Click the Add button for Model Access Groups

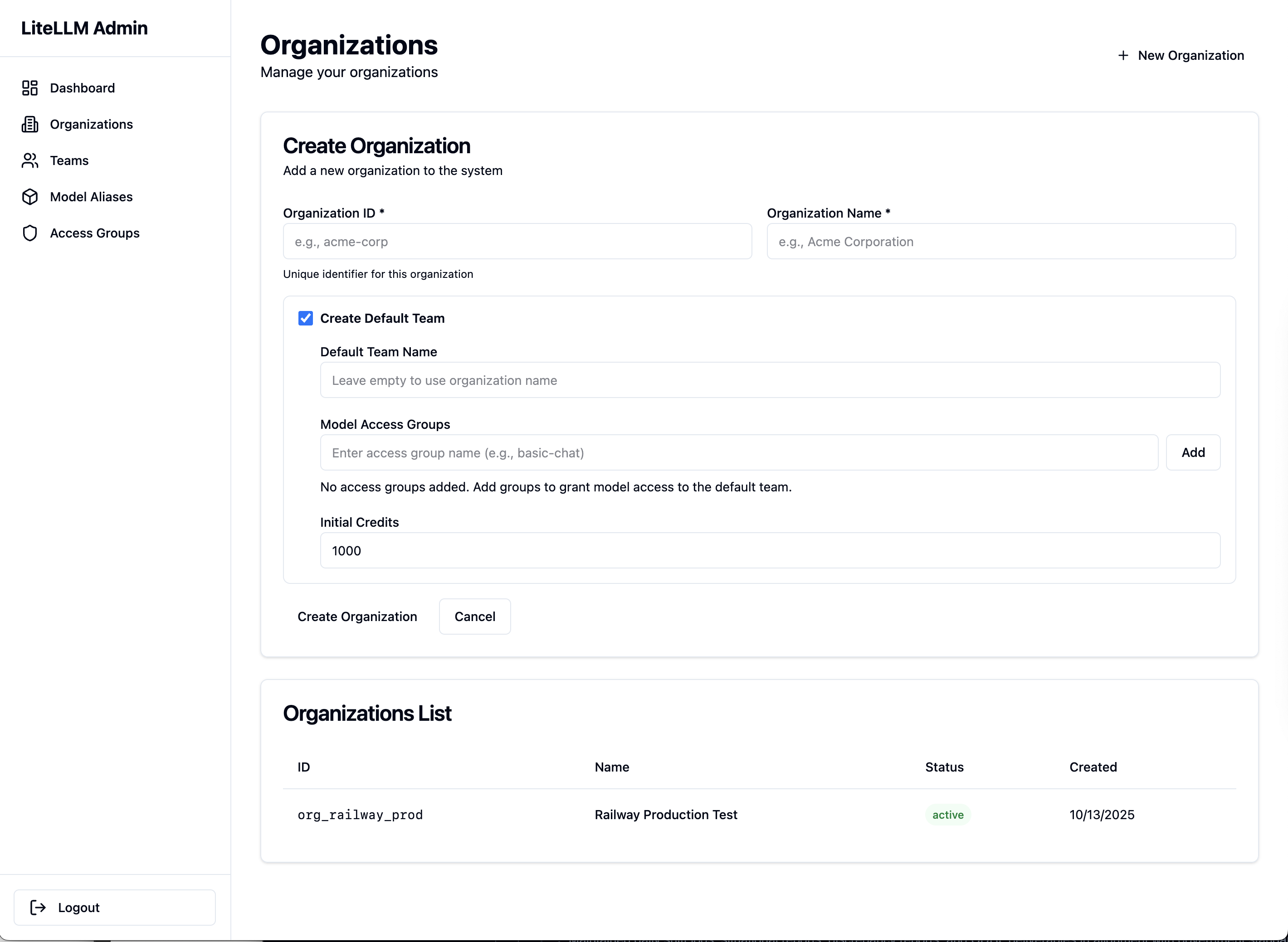pos(1193,452)
